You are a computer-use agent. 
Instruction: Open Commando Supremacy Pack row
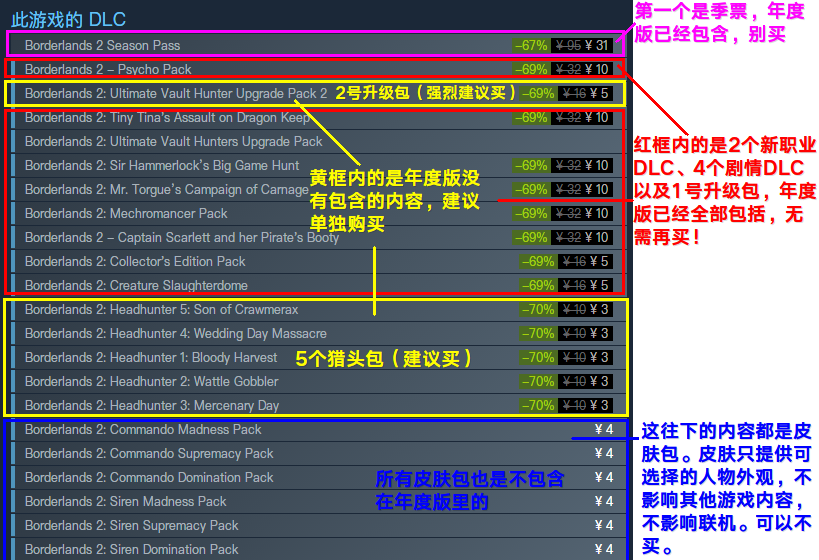(x=319, y=454)
